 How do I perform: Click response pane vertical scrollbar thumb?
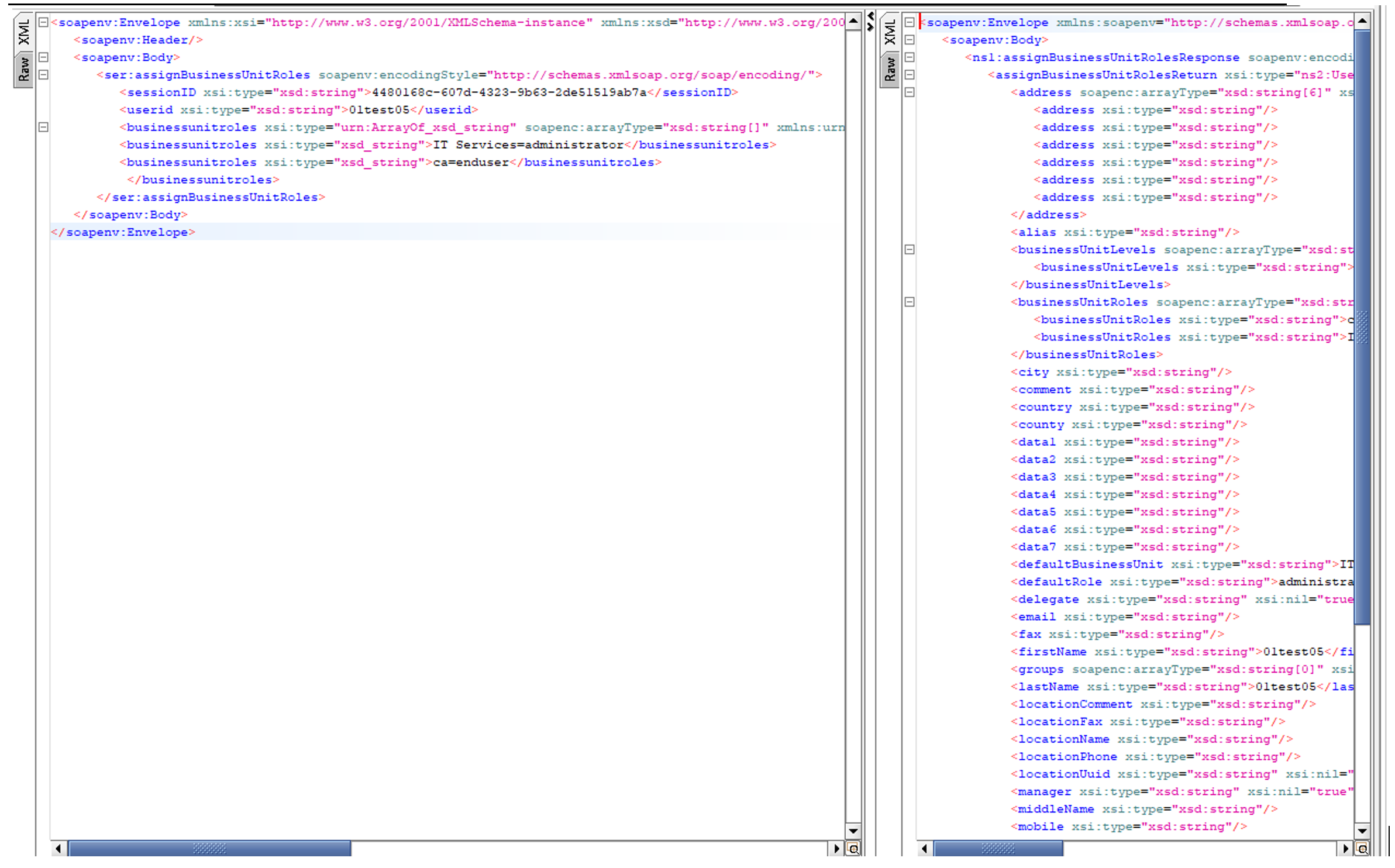click(x=1362, y=326)
